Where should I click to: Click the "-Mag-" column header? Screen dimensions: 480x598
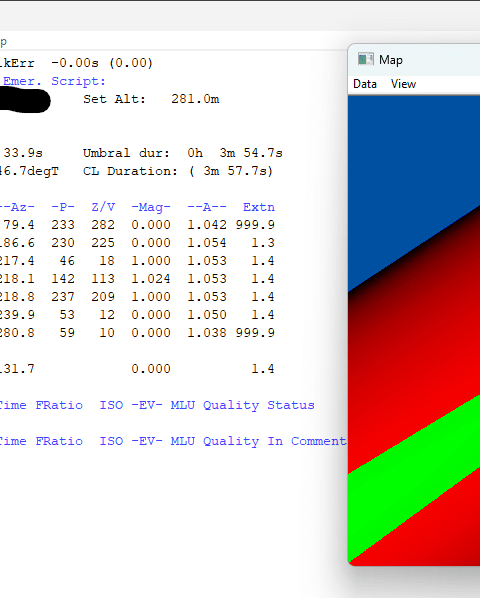151,207
